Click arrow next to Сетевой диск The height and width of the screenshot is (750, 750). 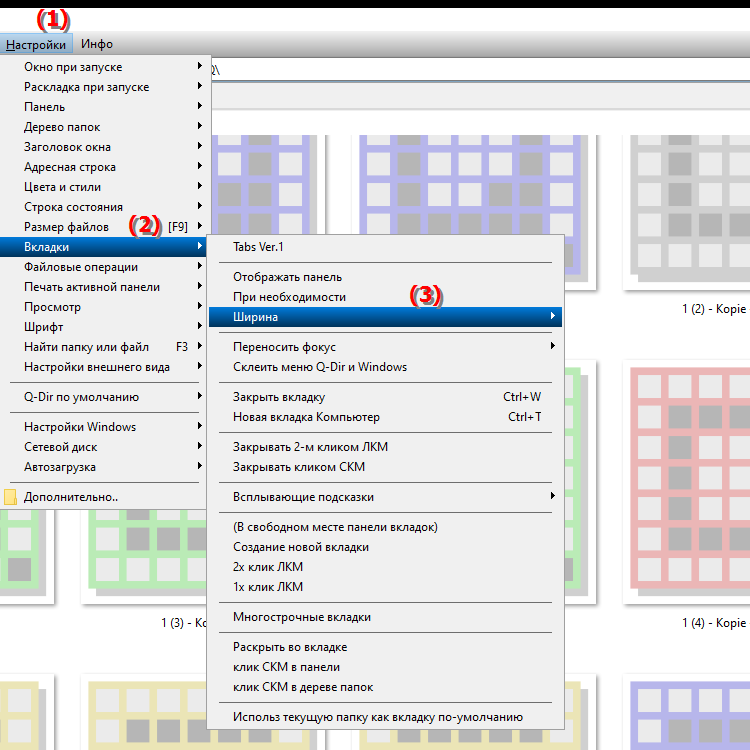click(x=199, y=446)
